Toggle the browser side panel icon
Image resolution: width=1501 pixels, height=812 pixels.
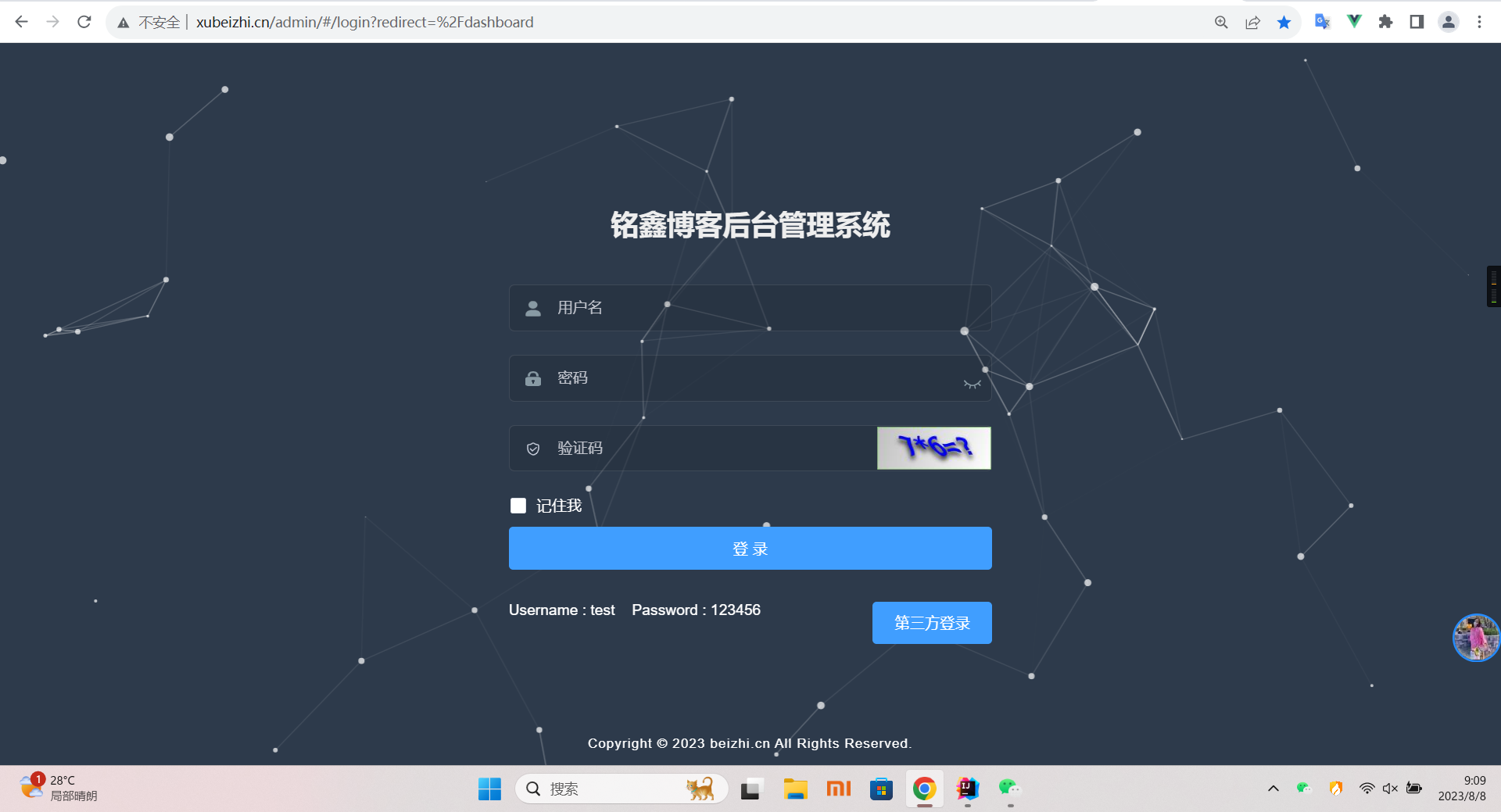1417,22
